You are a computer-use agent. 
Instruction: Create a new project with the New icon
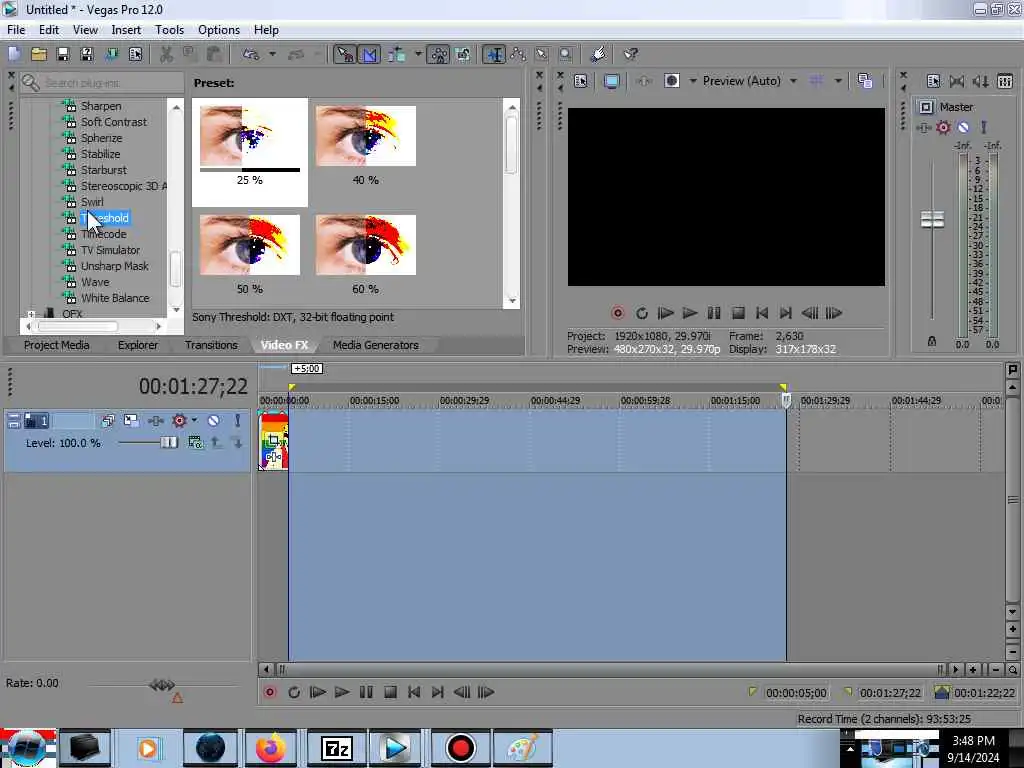[14, 54]
